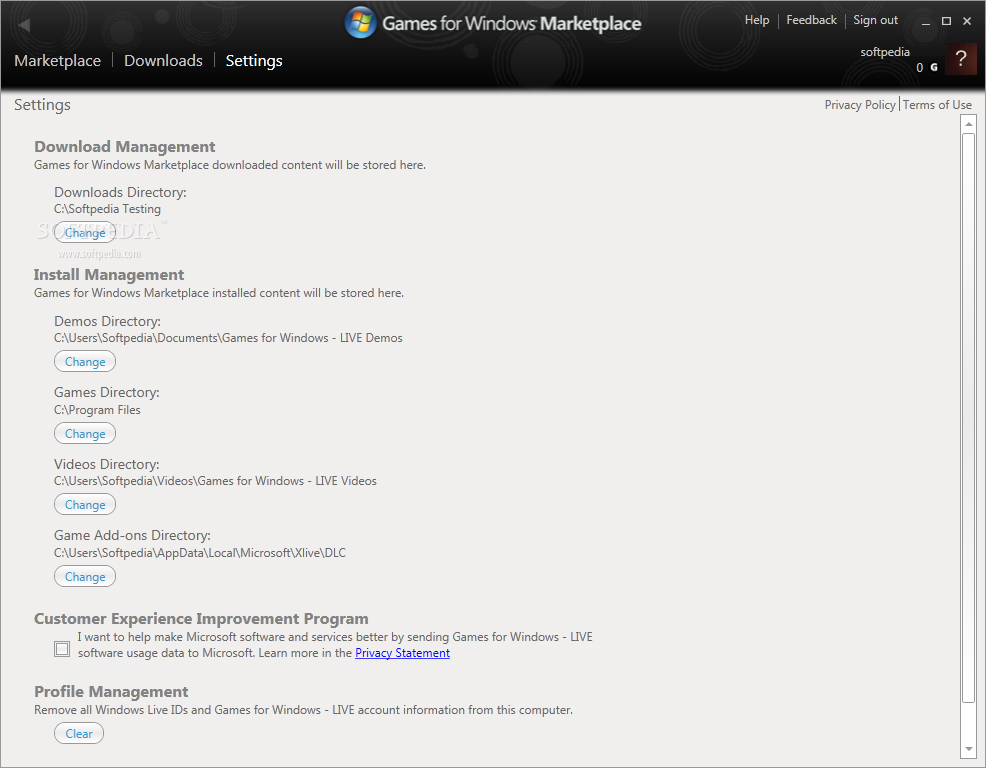The height and width of the screenshot is (768, 986).
Task: Open the Privacy Policy link
Action: pos(860,105)
